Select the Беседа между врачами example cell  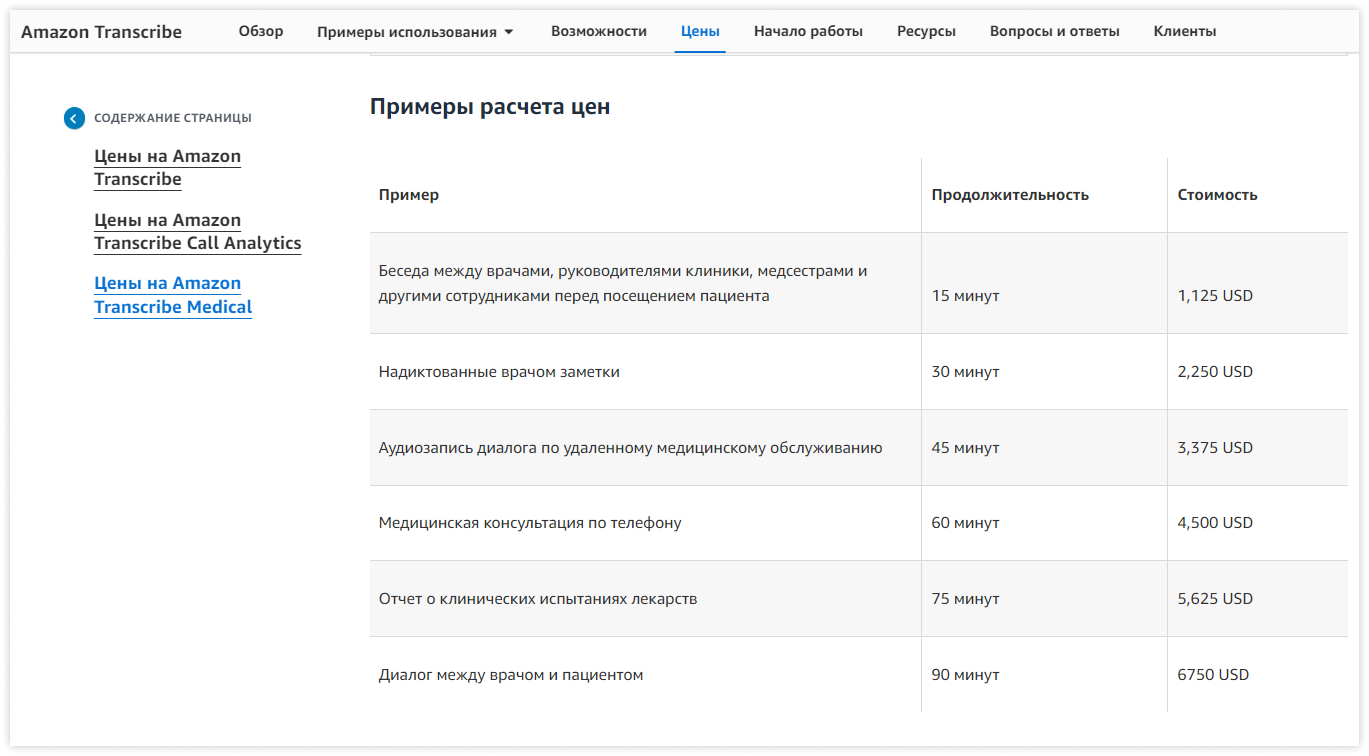(x=645, y=284)
